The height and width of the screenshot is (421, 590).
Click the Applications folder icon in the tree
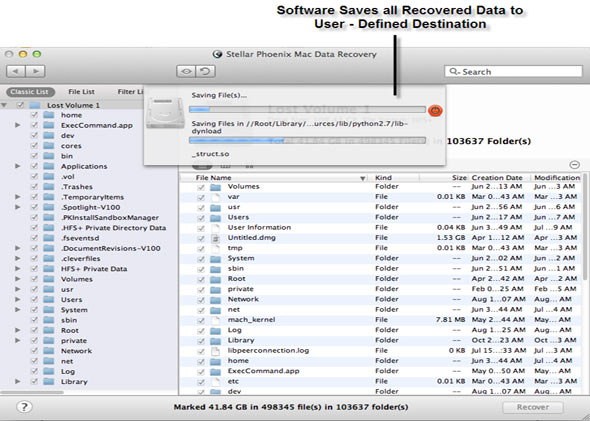[49, 166]
